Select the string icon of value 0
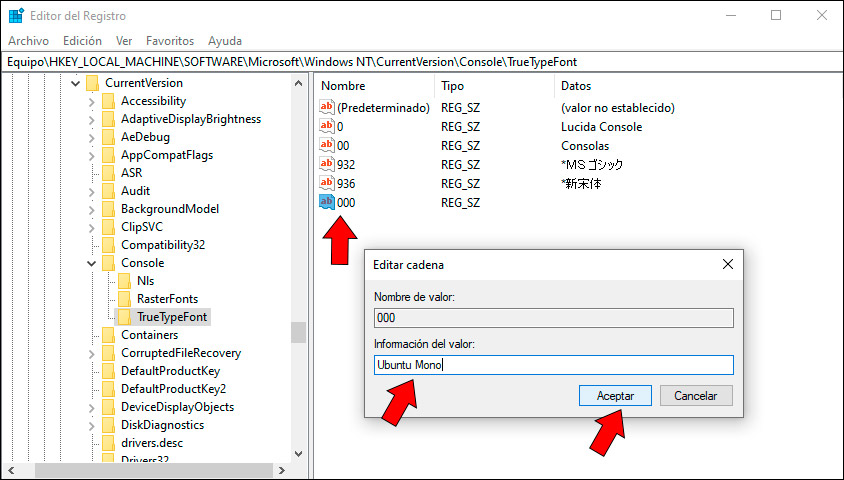This screenshot has height=480, width=844. pos(327,126)
